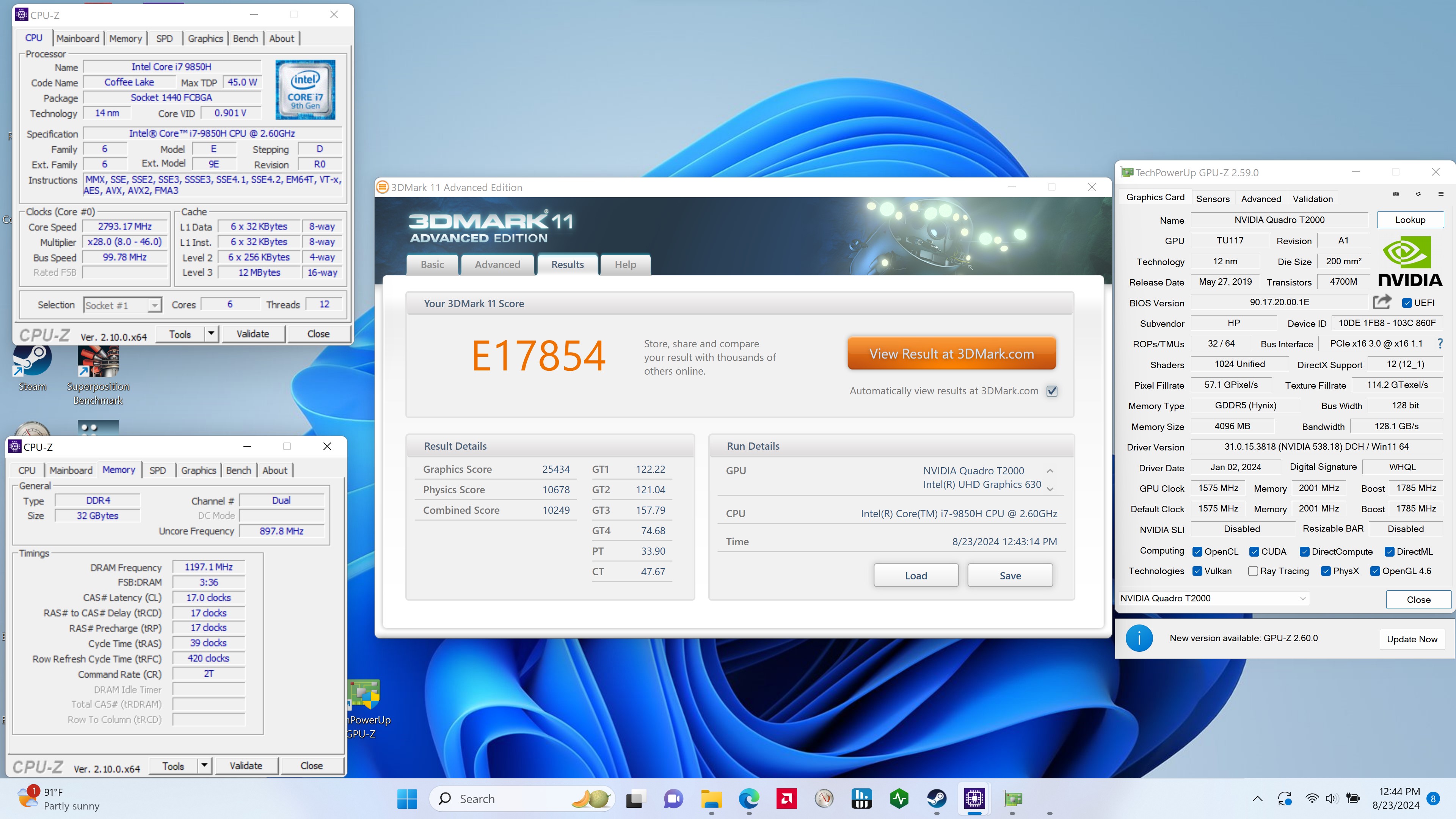Show hidden system tray icons
This screenshot has width=1456, height=819.
1257,799
